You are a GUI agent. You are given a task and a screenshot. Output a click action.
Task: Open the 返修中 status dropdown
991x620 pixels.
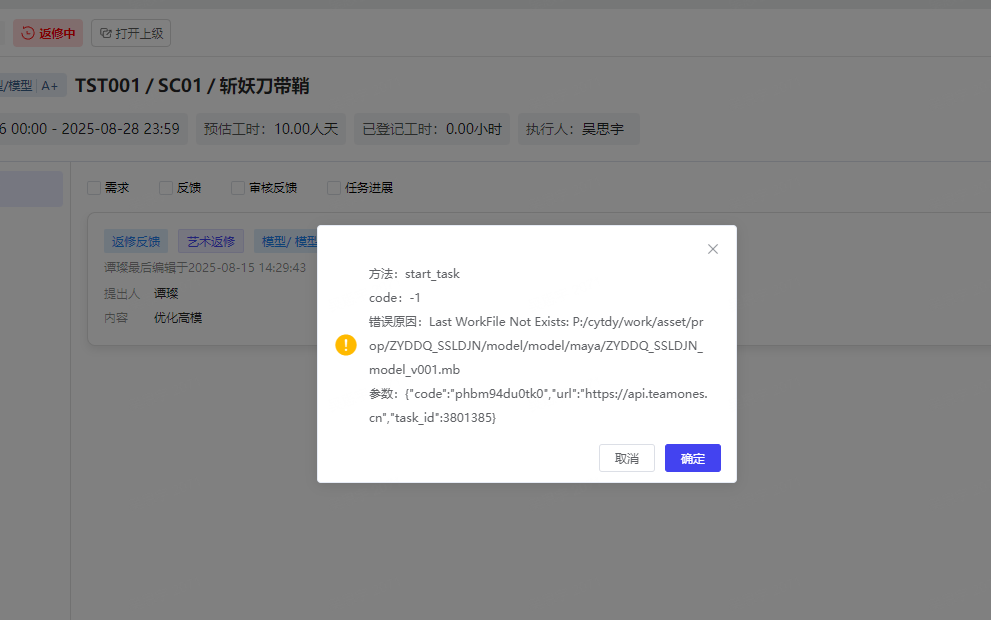[x=48, y=33]
